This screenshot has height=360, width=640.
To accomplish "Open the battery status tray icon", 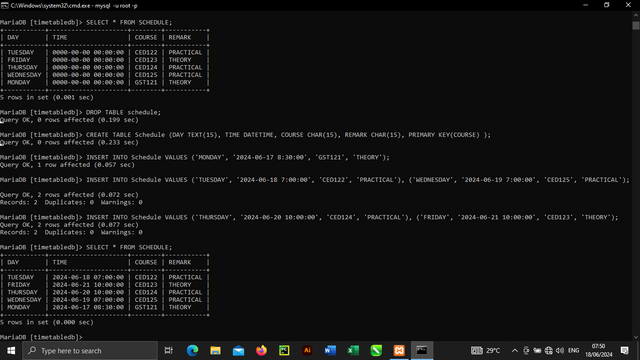I will [537, 351].
